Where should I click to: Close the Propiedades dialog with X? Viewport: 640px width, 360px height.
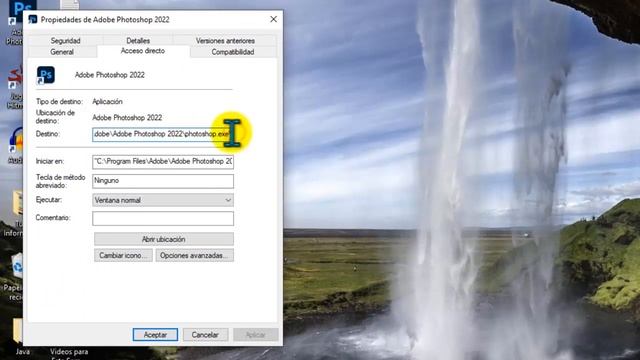(x=273, y=19)
